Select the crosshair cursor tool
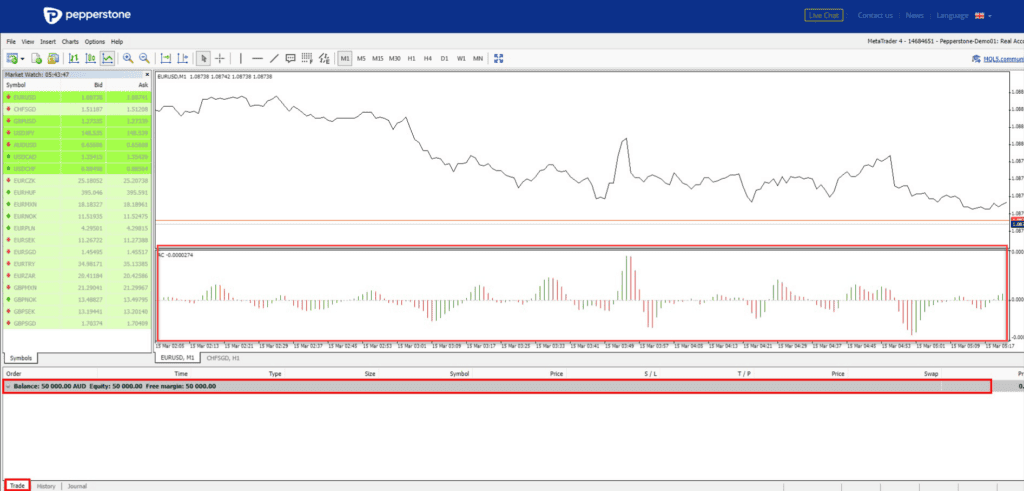The width and height of the screenshot is (1024, 491). [220, 58]
